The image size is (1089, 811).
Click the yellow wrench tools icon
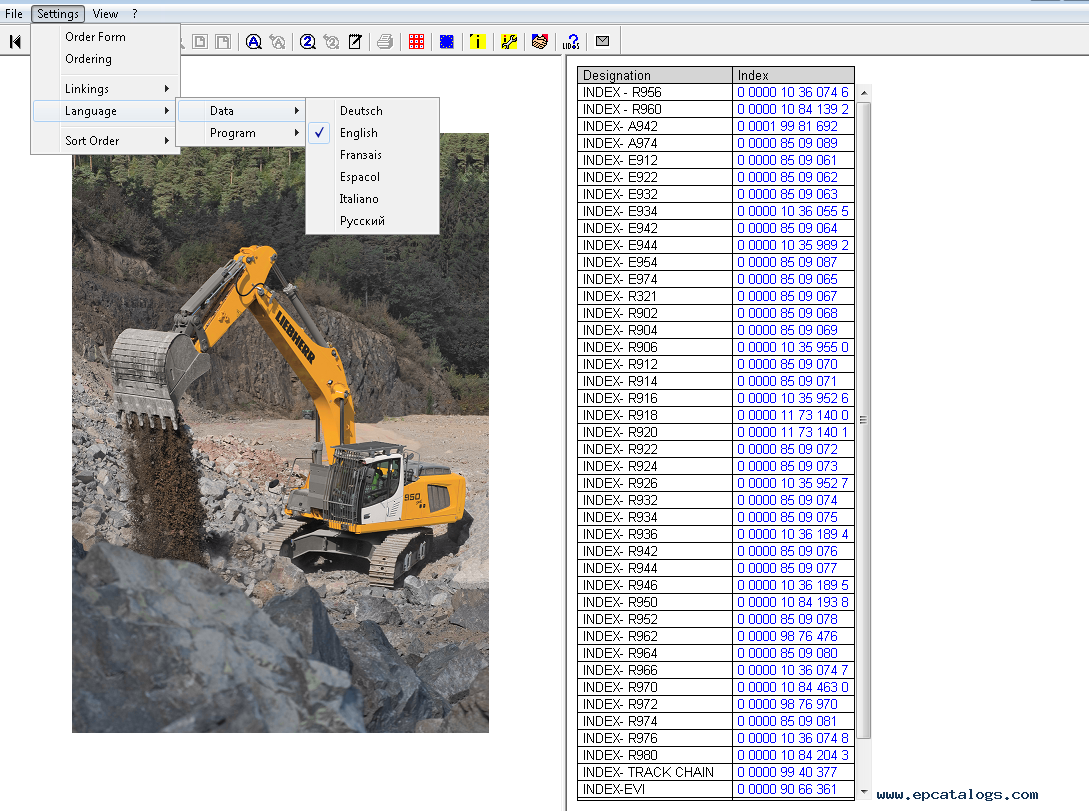tap(508, 42)
